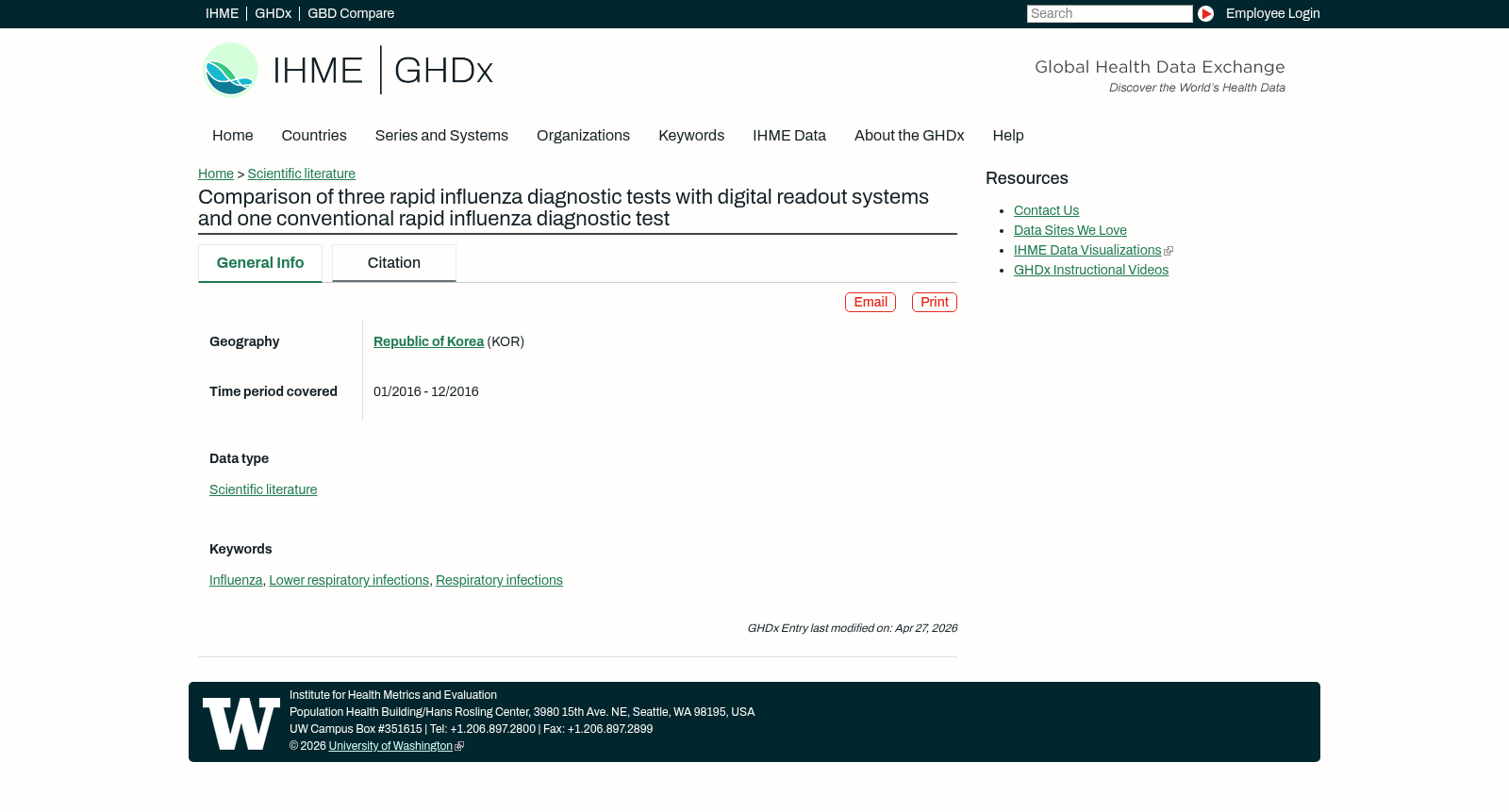Viewport: 1509px width, 812px height.
Task: Click external-link icon beside IHME Data Visualizations
Action: (1169, 251)
